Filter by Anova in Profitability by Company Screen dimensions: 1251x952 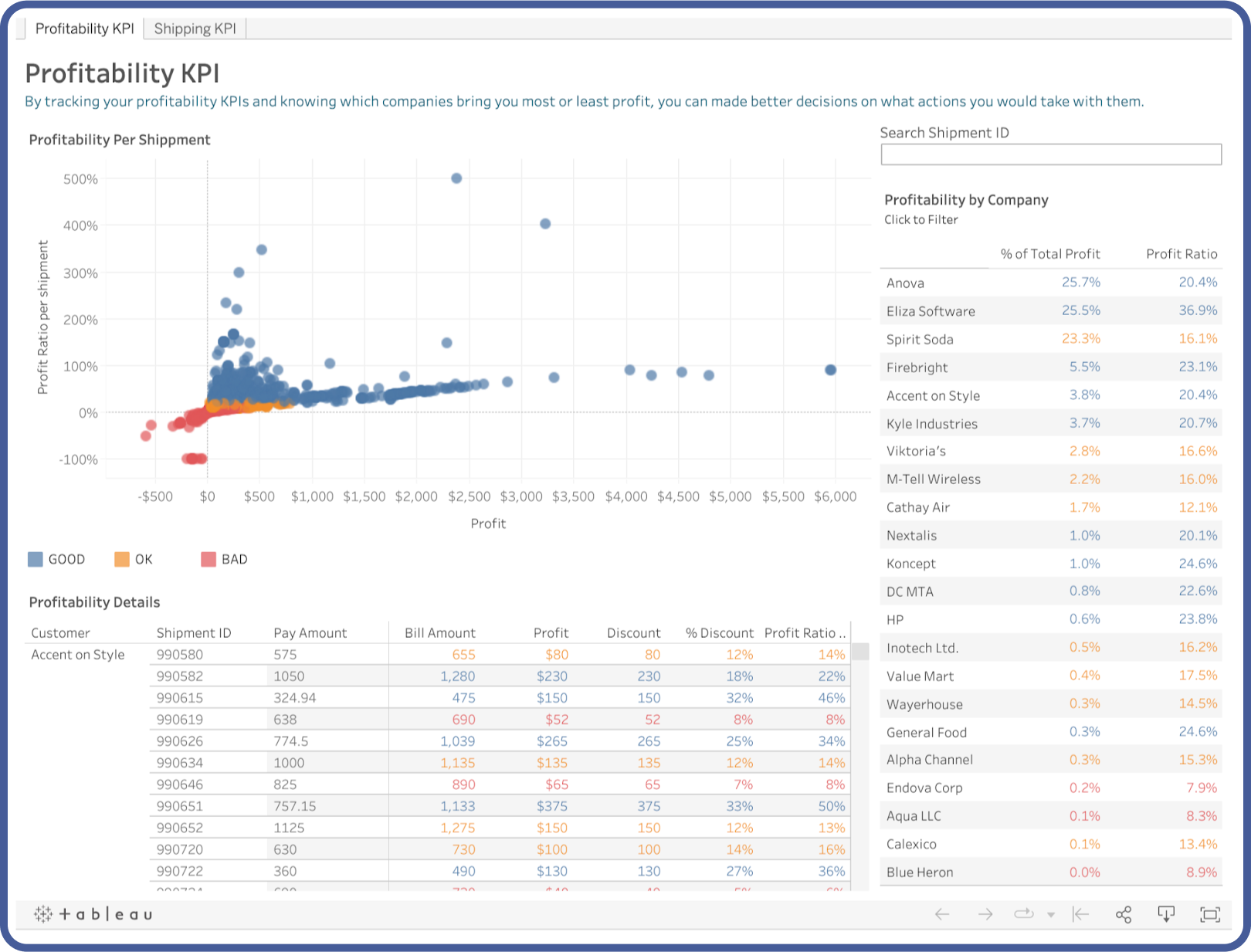tap(905, 283)
